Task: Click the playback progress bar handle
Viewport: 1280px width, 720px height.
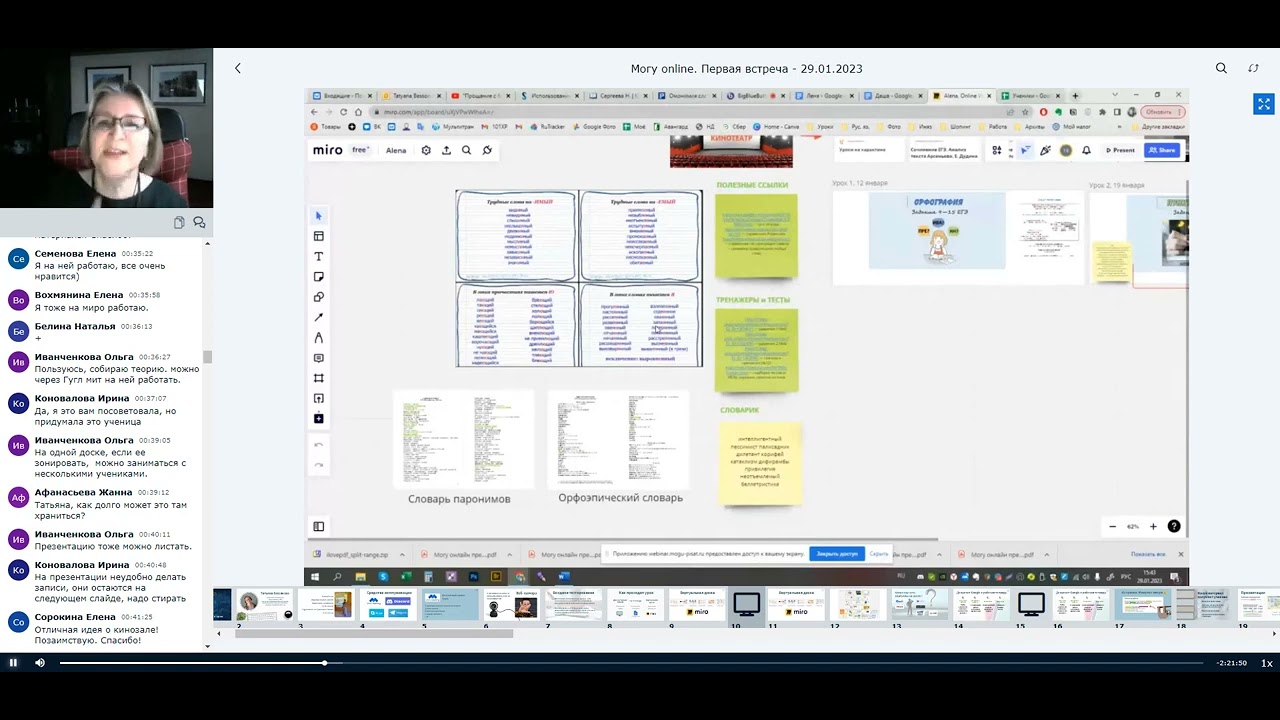Action: (x=324, y=663)
